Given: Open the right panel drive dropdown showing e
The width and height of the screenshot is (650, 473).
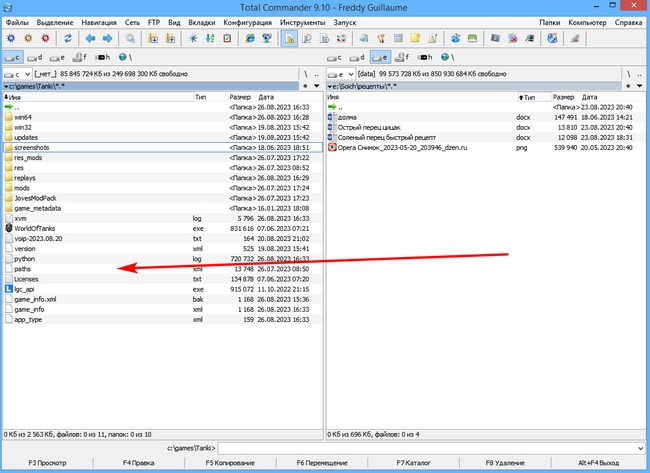Looking at the screenshot, I should [341, 74].
